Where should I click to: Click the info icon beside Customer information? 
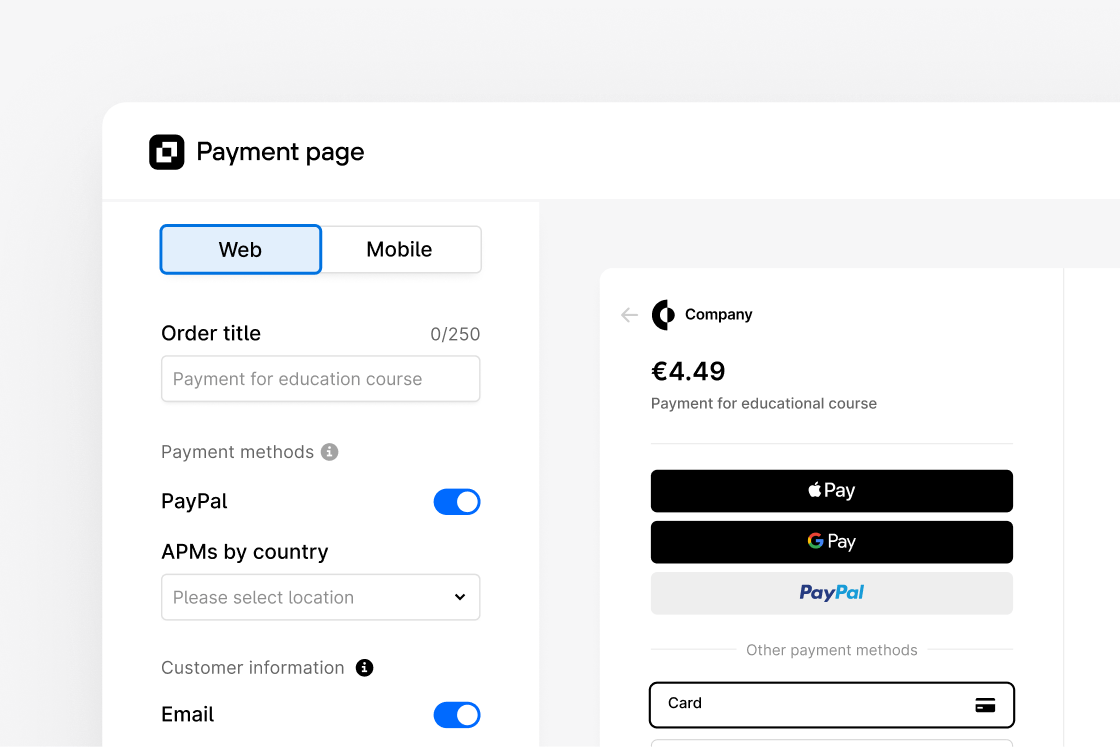tap(364, 667)
